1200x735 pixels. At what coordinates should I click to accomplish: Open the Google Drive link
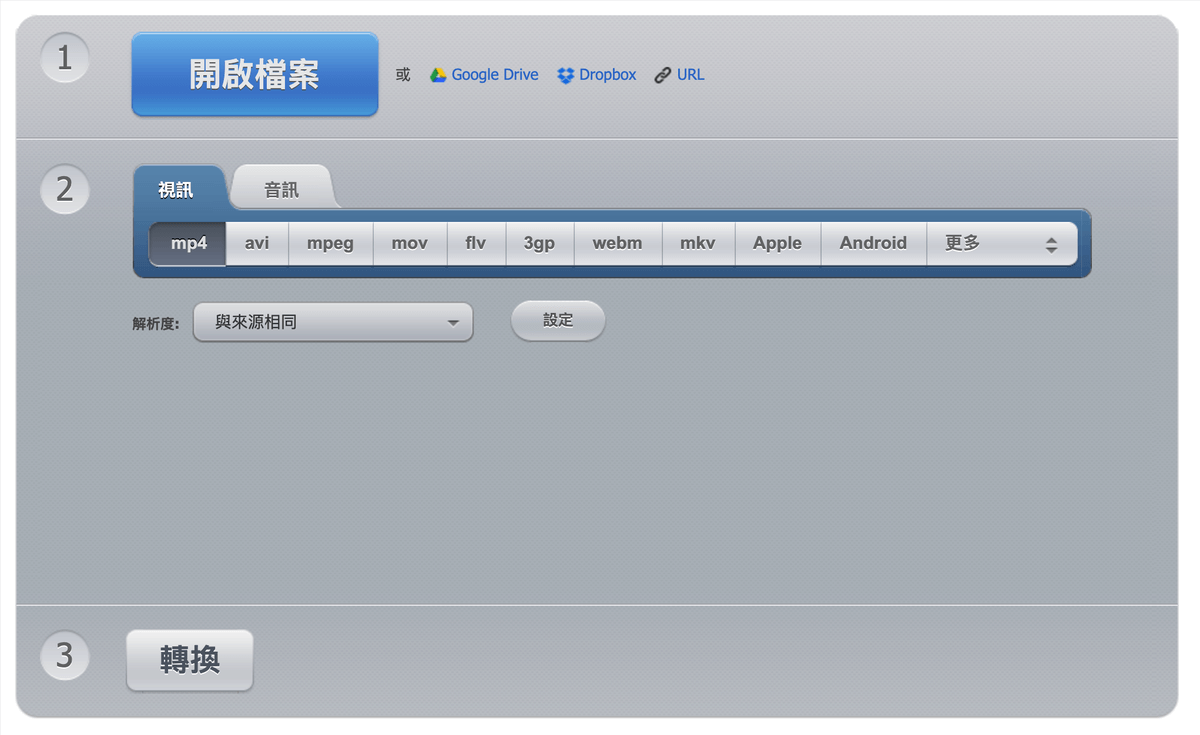pyautogui.click(x=494, y=75)
